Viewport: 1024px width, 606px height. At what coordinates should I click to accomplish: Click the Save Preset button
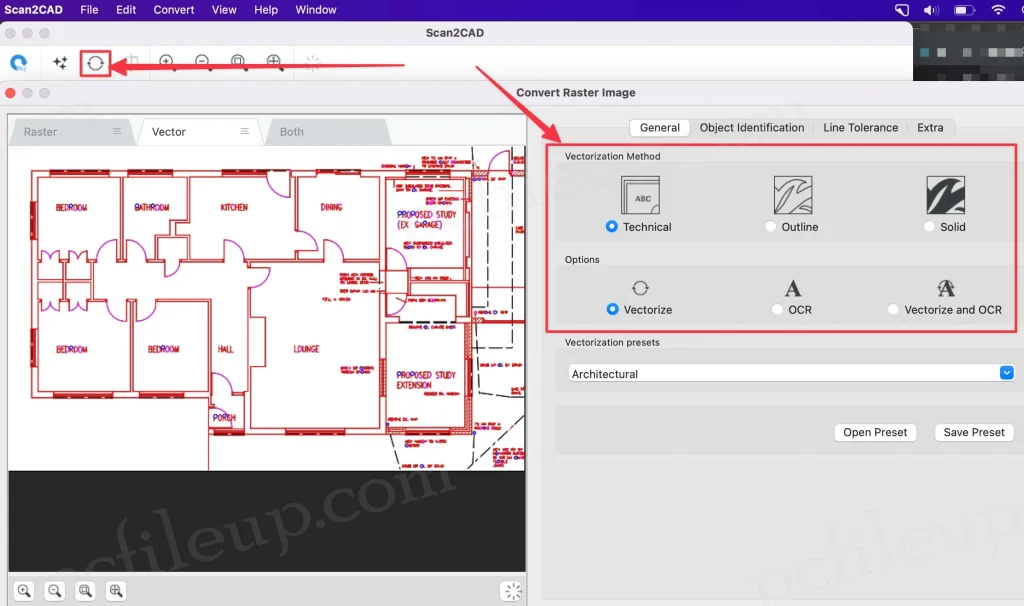(973, 432)
